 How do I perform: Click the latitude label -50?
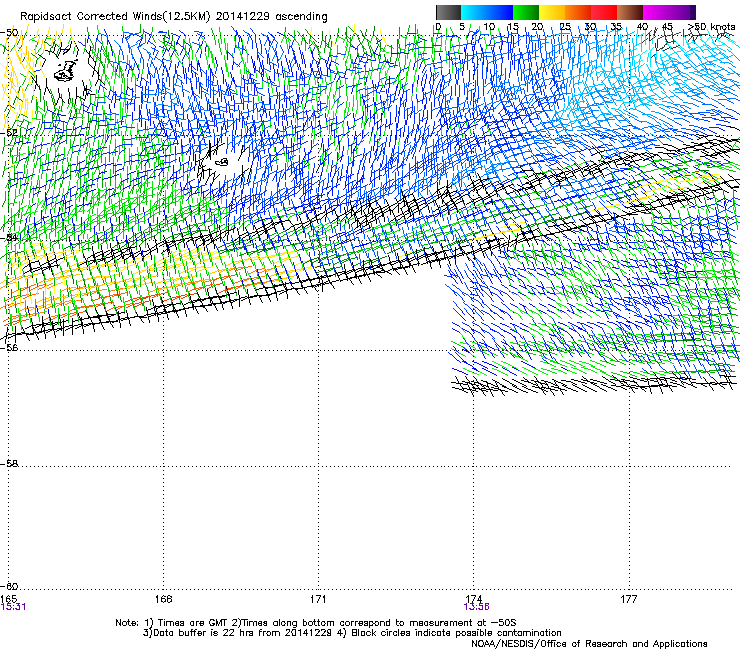click(9, 33)
